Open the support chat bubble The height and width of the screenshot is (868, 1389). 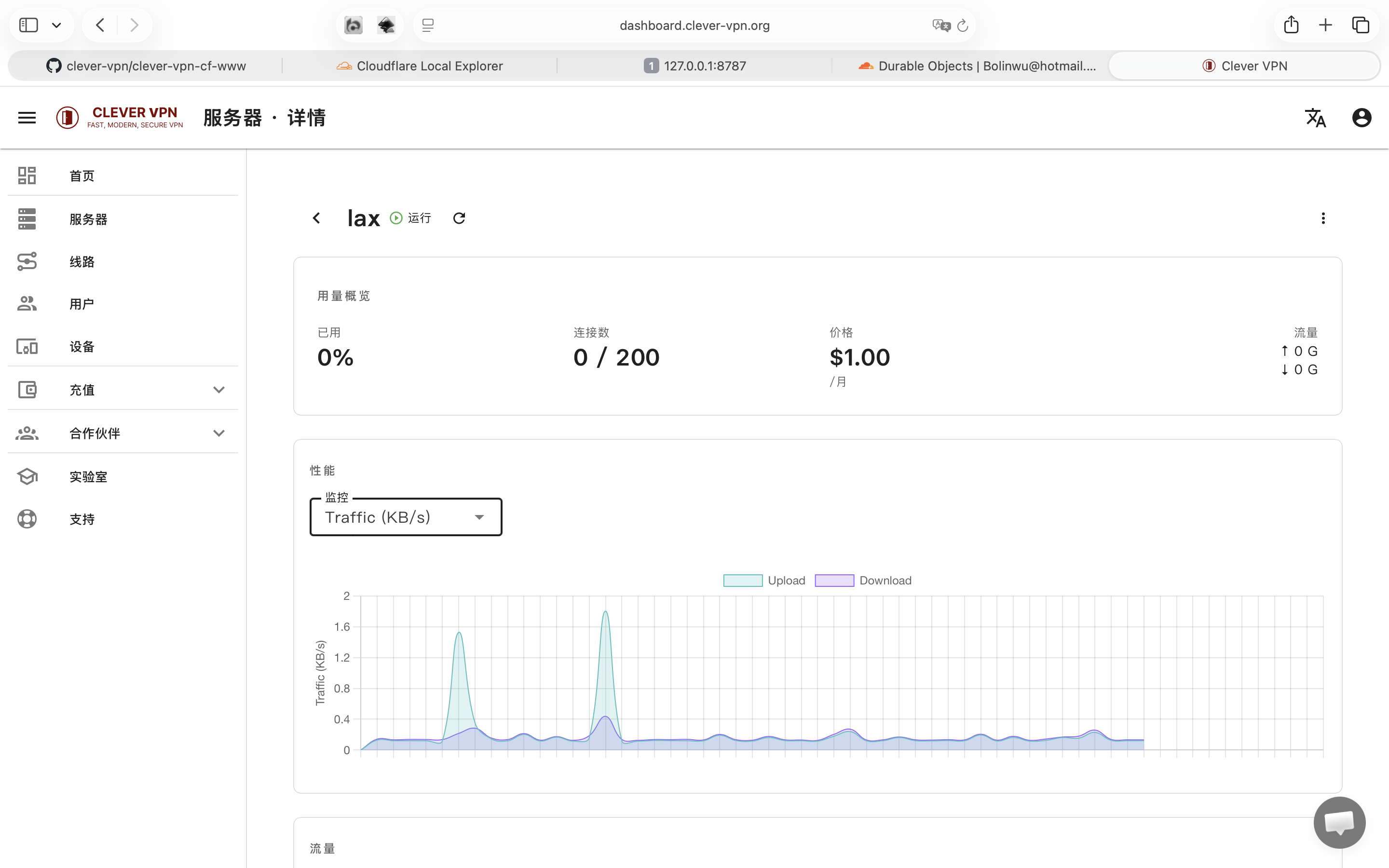coord(1339,822)
